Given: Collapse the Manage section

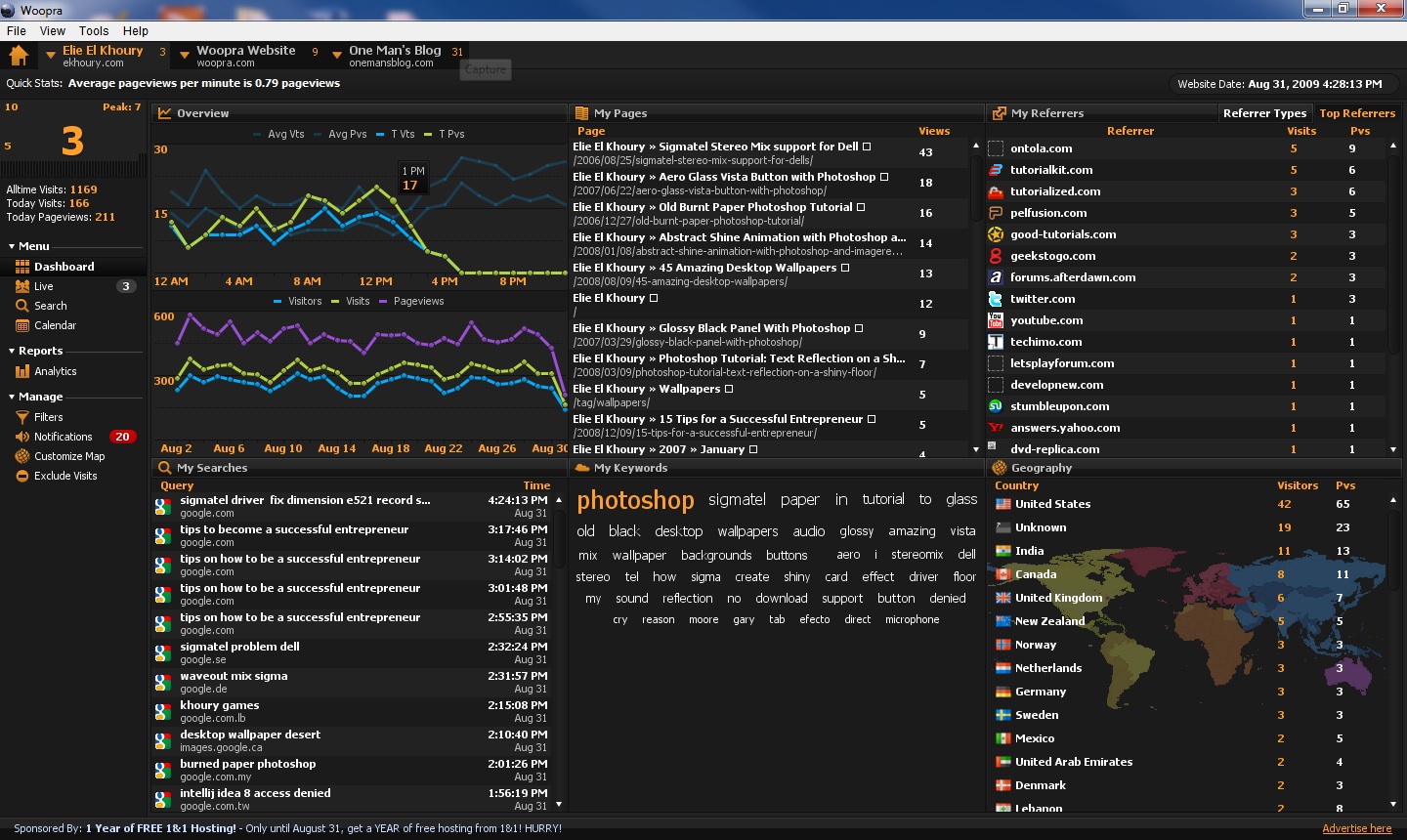Looking at the screenshot, I should [x=12, y=397].
